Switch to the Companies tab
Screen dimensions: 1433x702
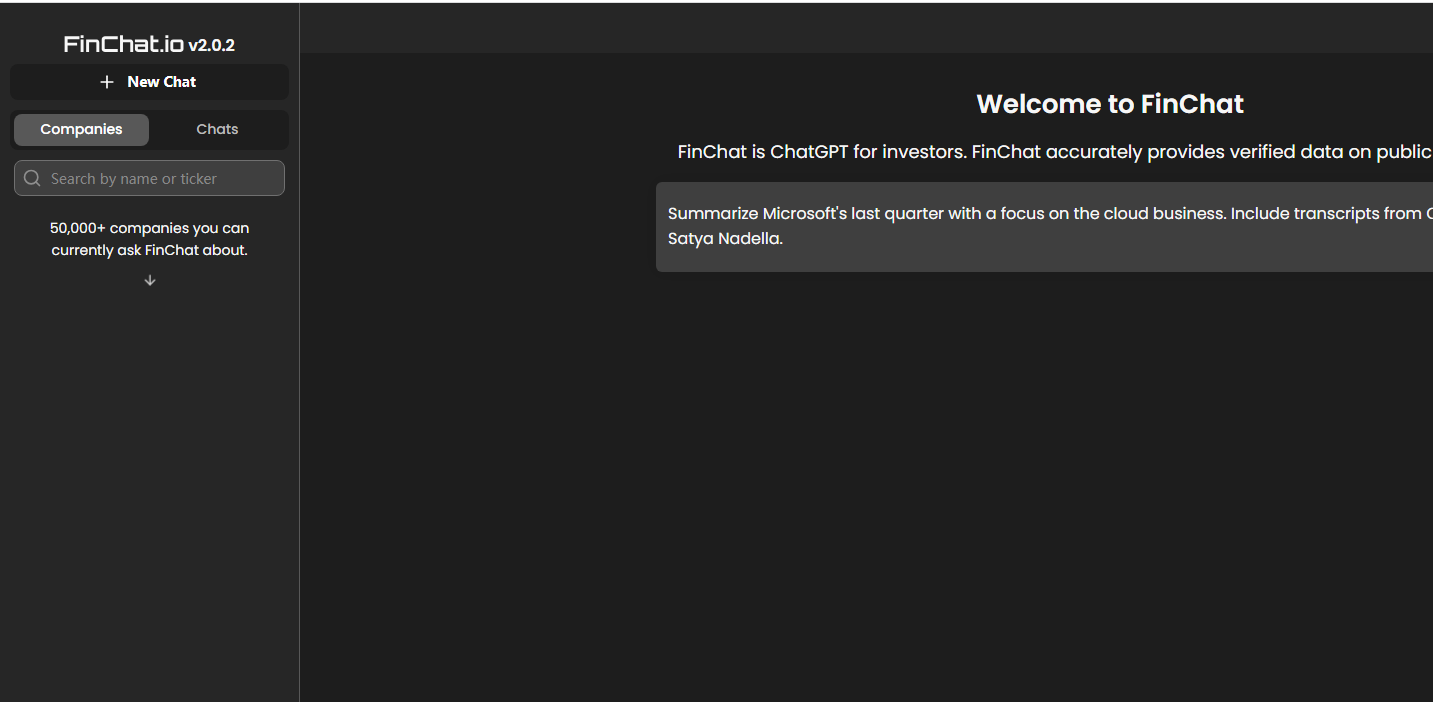pos(81,130)
